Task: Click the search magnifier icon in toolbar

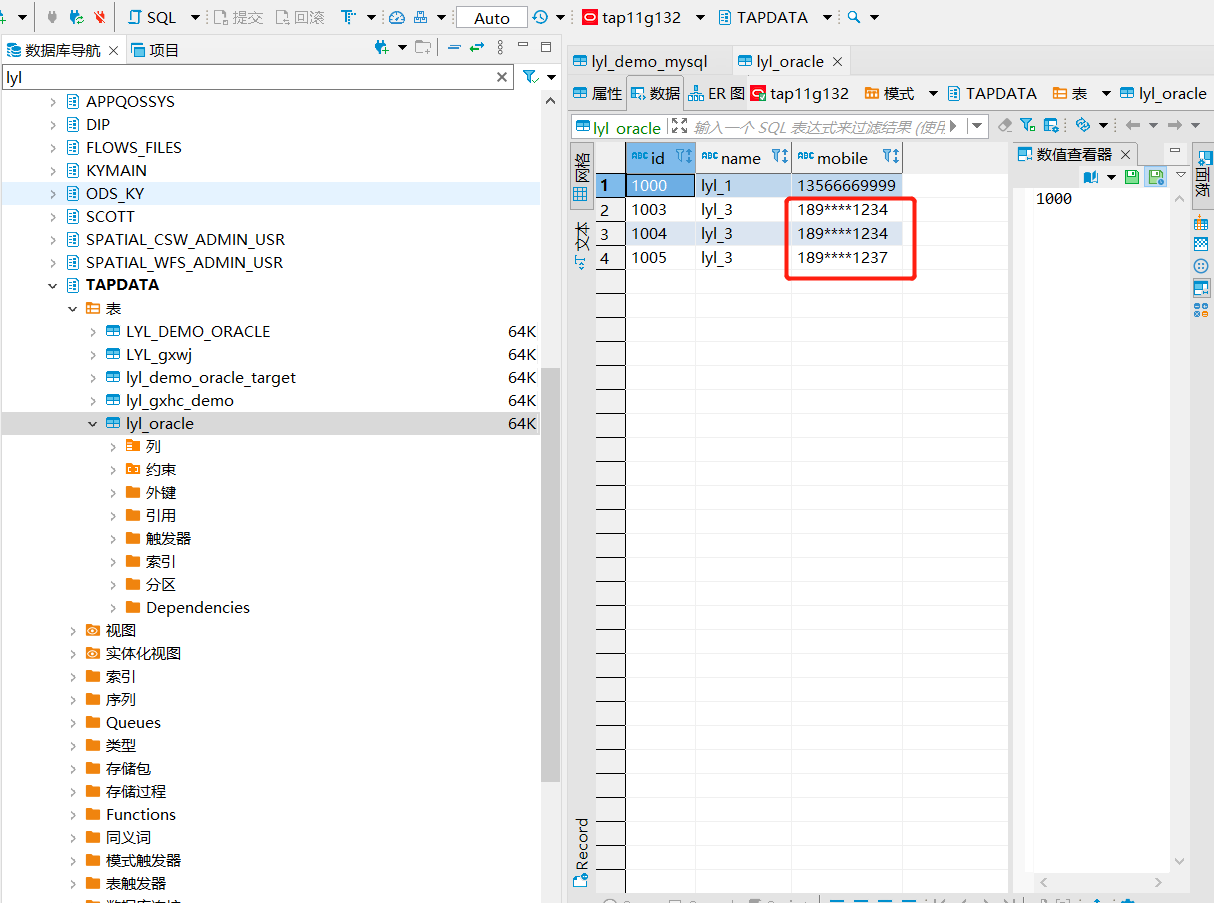Action: tap(853, 18)
